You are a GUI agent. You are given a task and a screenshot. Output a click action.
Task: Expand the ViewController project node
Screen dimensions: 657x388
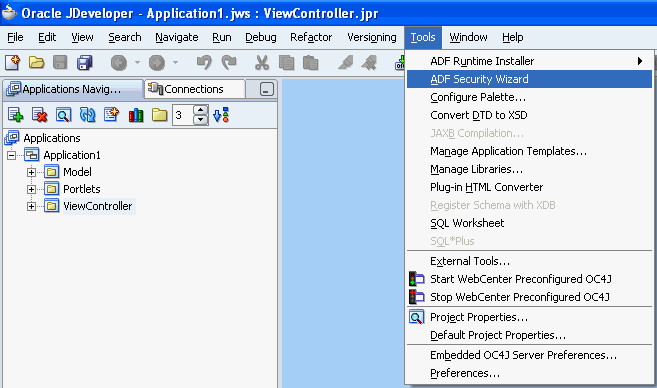click(31, 206)
